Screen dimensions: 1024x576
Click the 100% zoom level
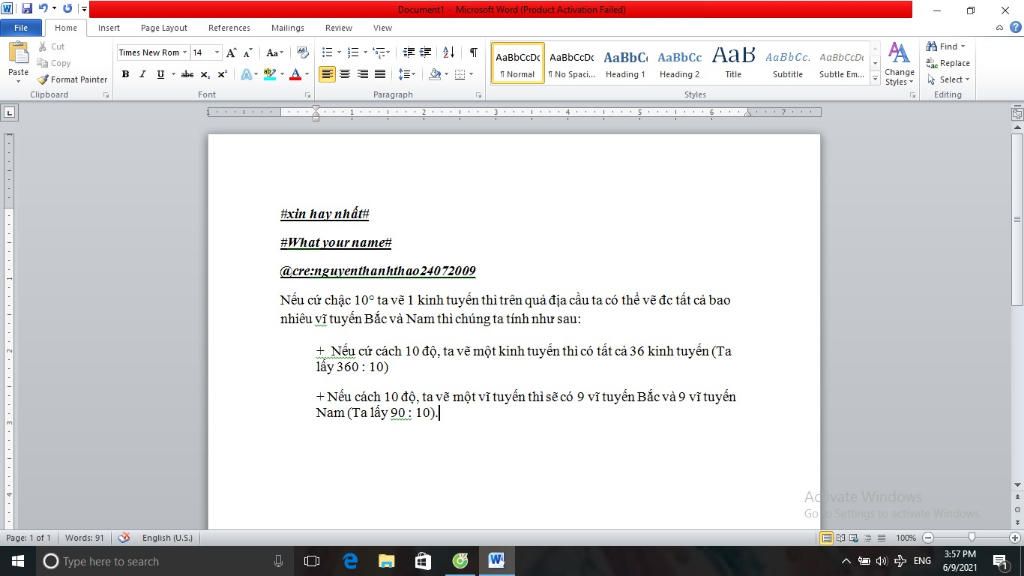coord(906,537)
